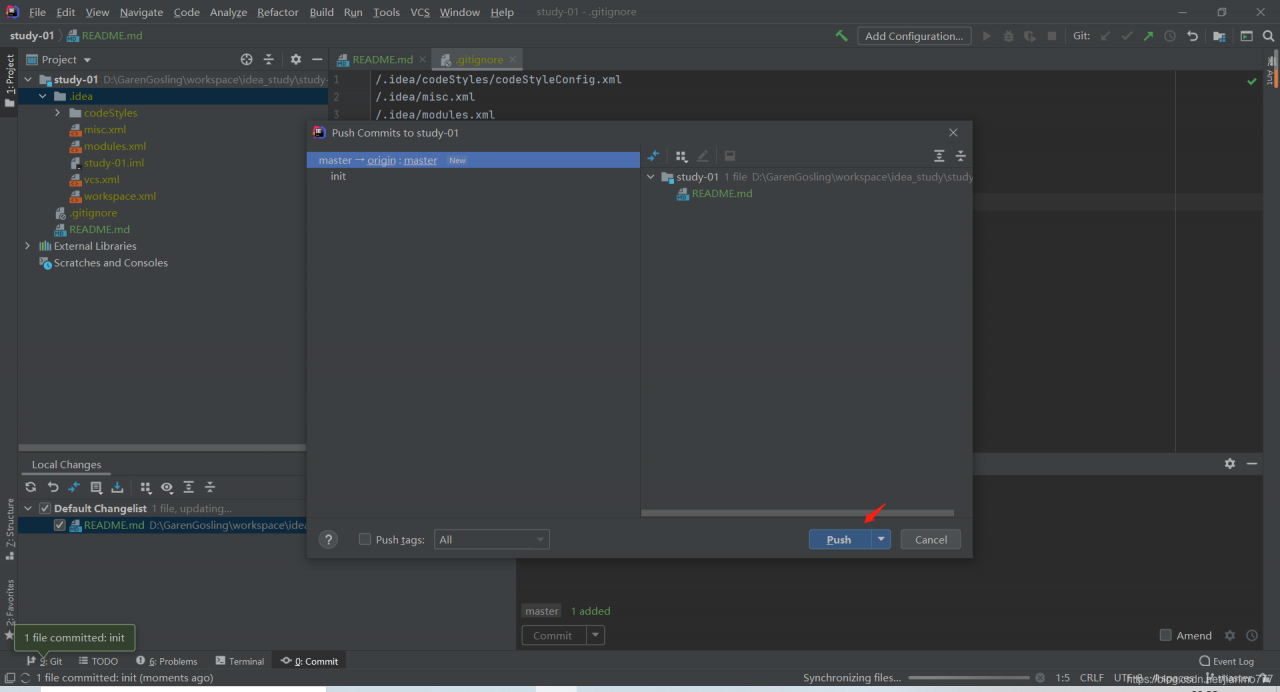Click Collapse All icon in Local Changes toolbar
Image resolution: width=1280 pixels, height=692 pixels.
tap(210, 487)
